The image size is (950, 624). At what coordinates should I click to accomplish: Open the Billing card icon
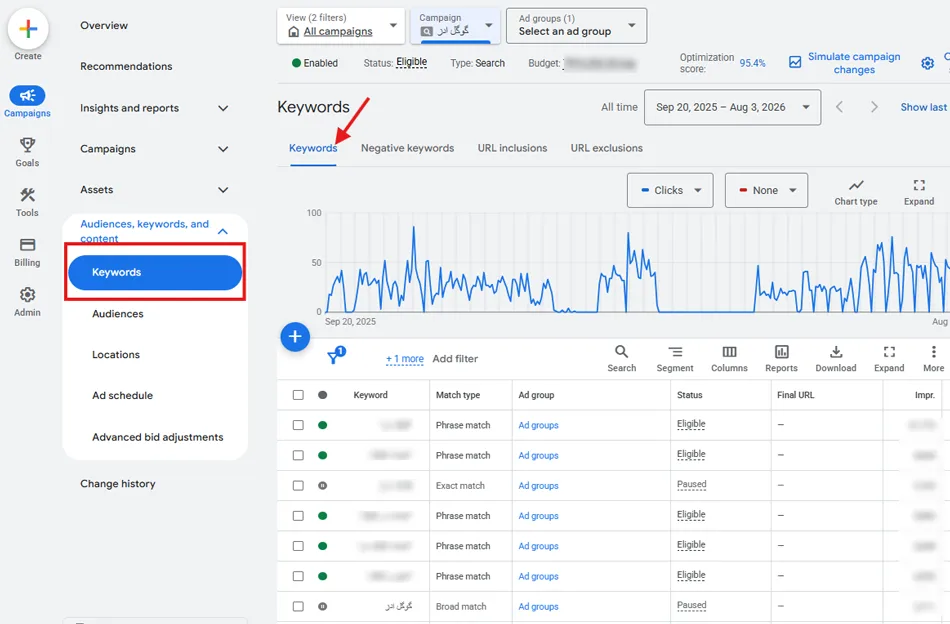(x=27, y=245)
